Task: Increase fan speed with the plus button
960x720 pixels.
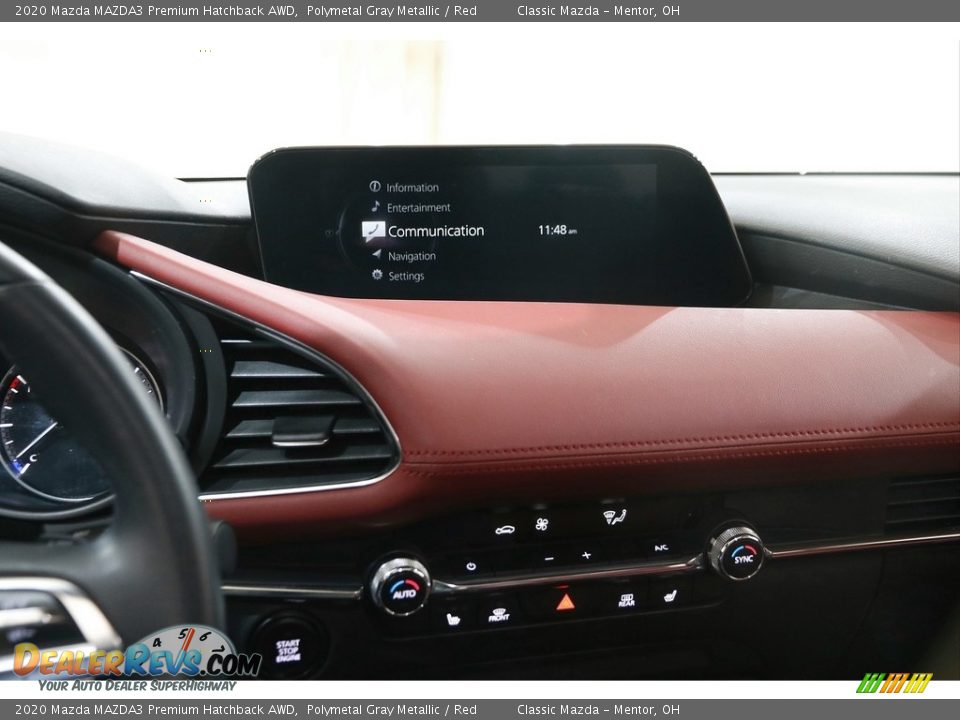Action: pos(586,555)
